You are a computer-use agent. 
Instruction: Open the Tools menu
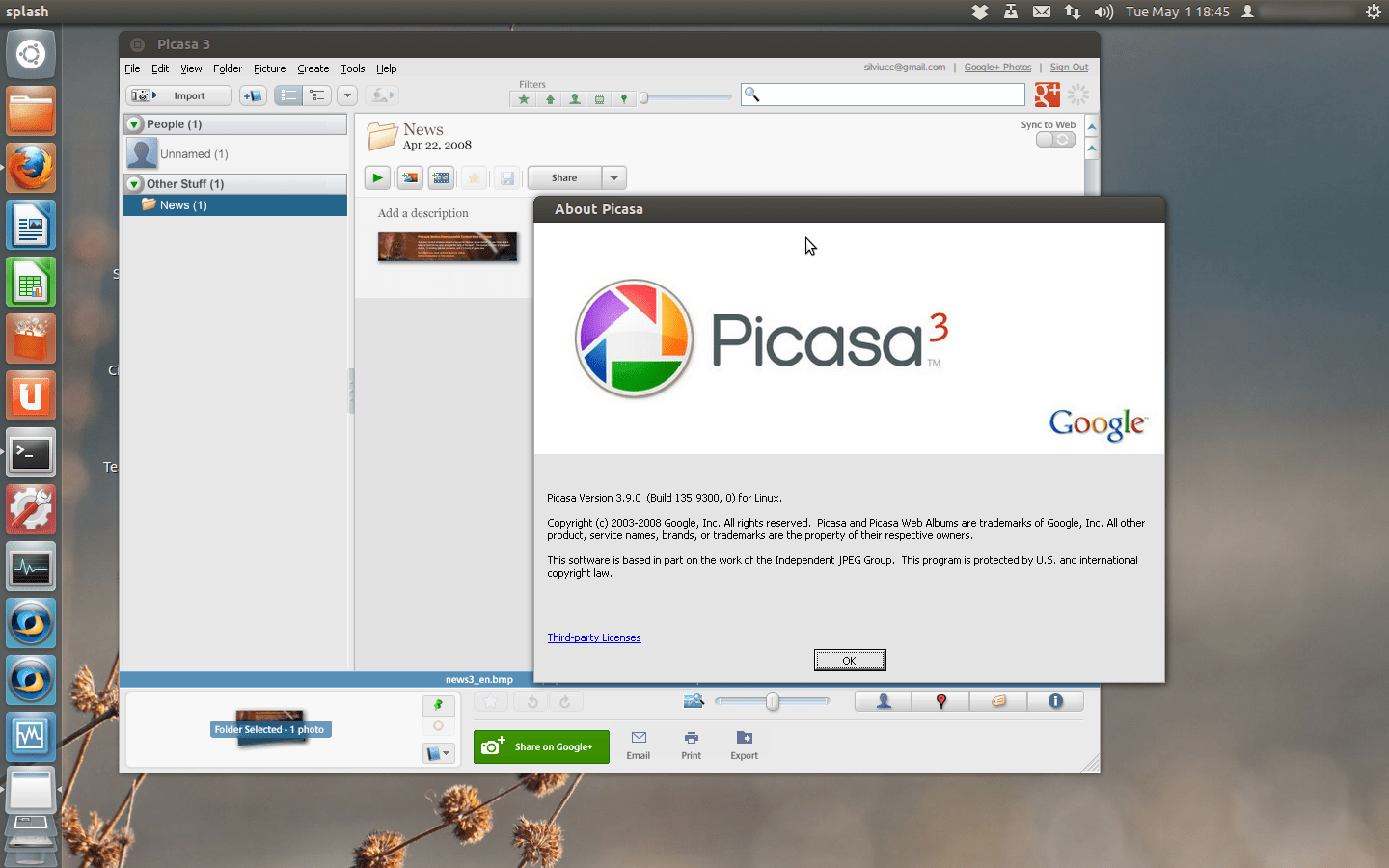point(352,68)
